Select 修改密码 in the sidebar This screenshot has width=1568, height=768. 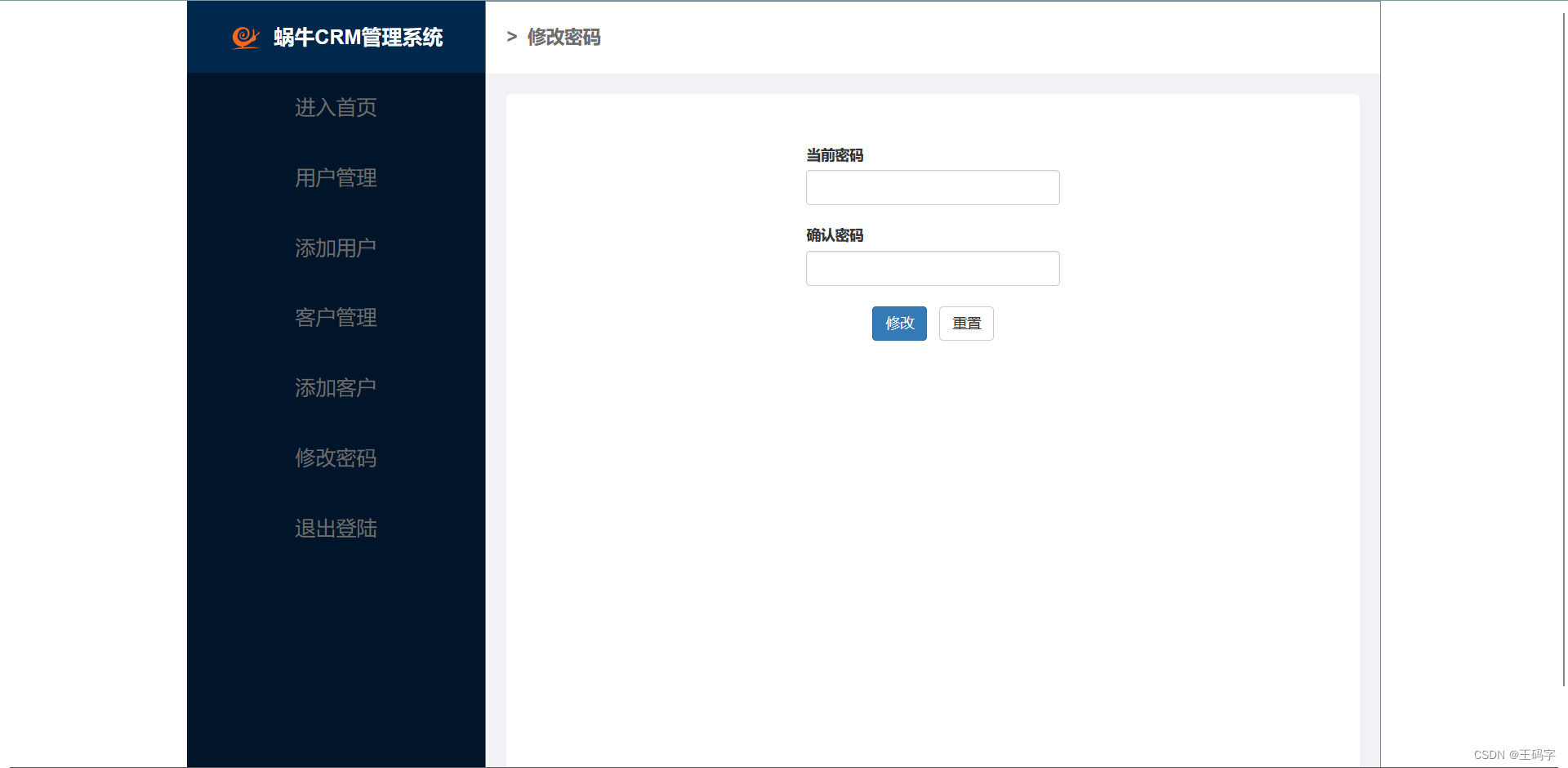click(336, 458)
